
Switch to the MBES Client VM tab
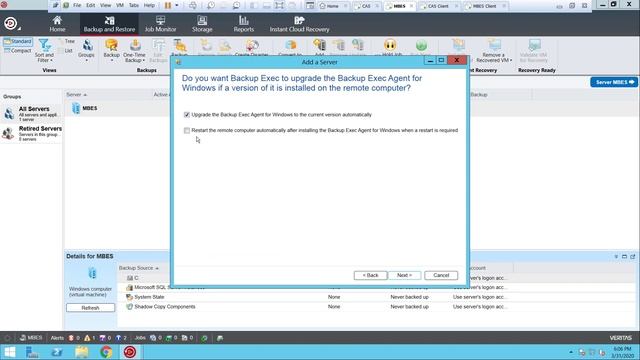pyautogui.click(x=484, y=6)
